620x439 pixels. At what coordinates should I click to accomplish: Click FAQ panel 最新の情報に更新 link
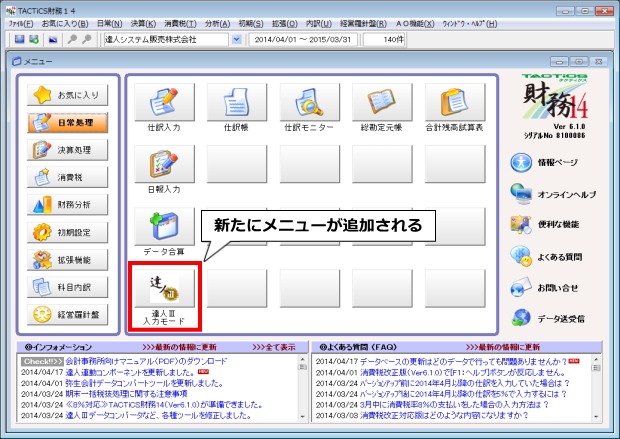tap(503, 347)
